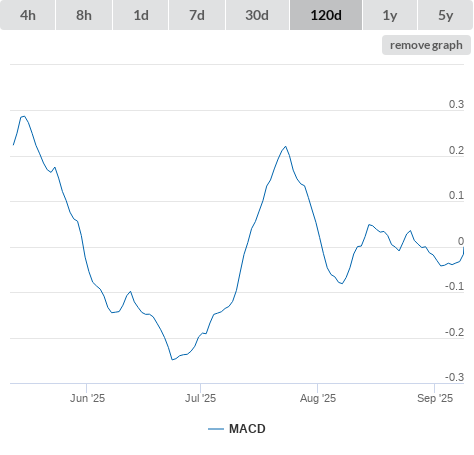Click the active 120d range tab

[x=326, y=15]
